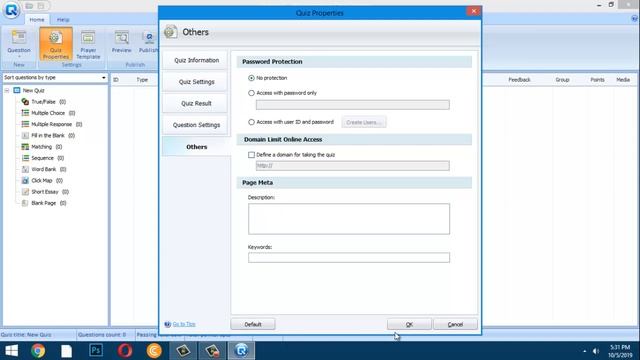The width and height of the screenshot is (640, 360).
Task: Select the Sequence question type
Action: 42,158
